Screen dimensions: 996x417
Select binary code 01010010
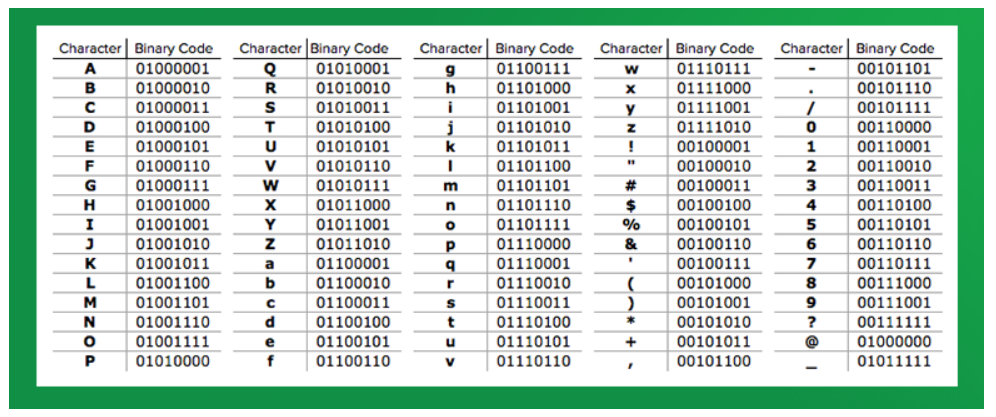coord(353,88)
